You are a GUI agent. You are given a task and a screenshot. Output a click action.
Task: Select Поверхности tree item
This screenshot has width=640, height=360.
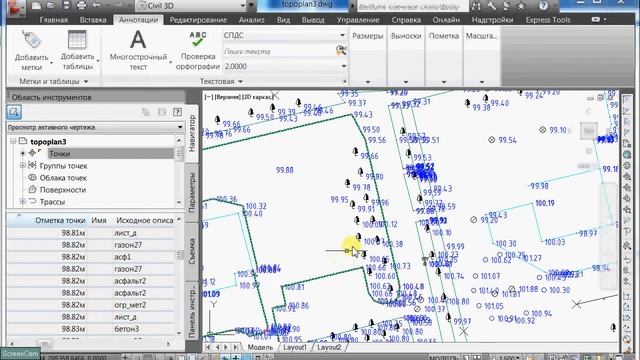tap(62, 190)
